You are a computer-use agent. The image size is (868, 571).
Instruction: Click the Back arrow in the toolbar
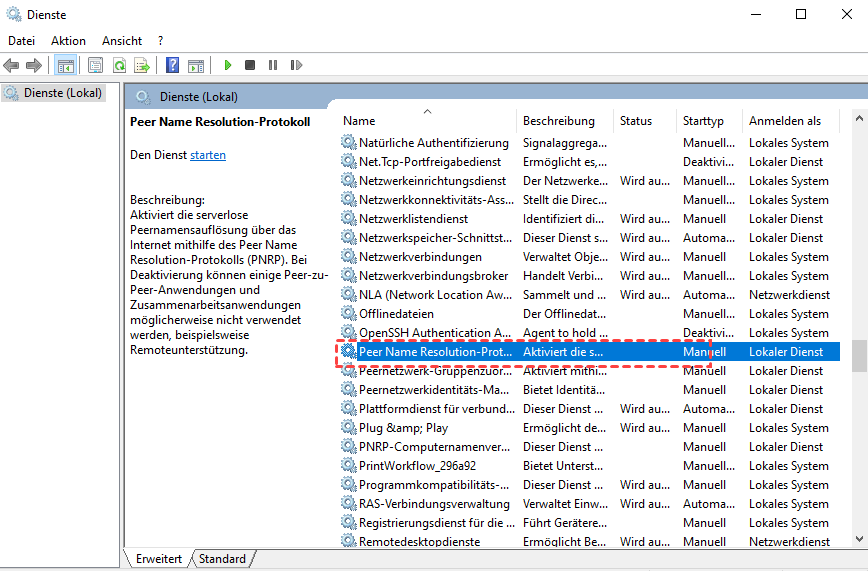[12, 65]
